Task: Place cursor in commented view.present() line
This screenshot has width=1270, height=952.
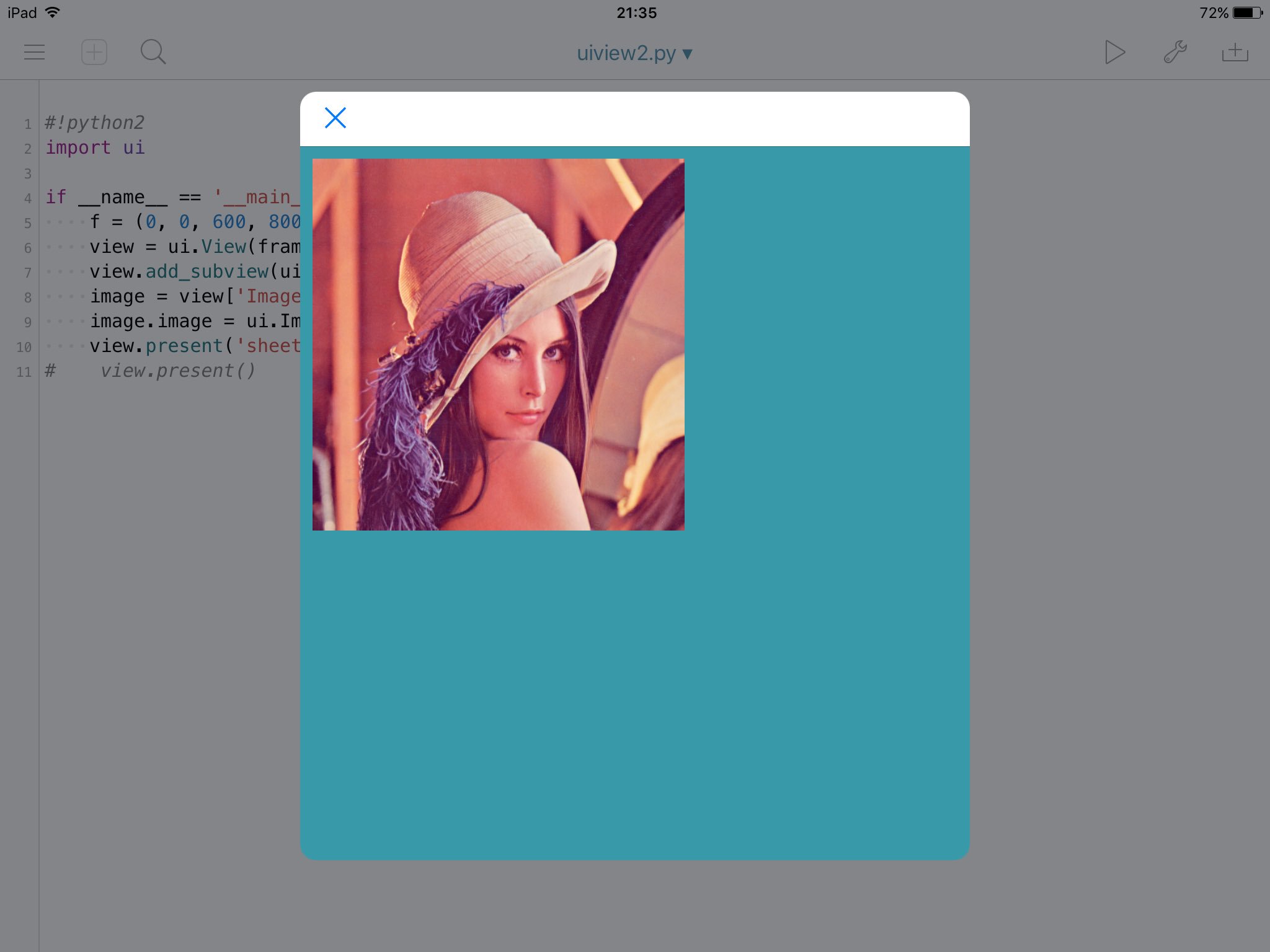Action: [178, 371]
